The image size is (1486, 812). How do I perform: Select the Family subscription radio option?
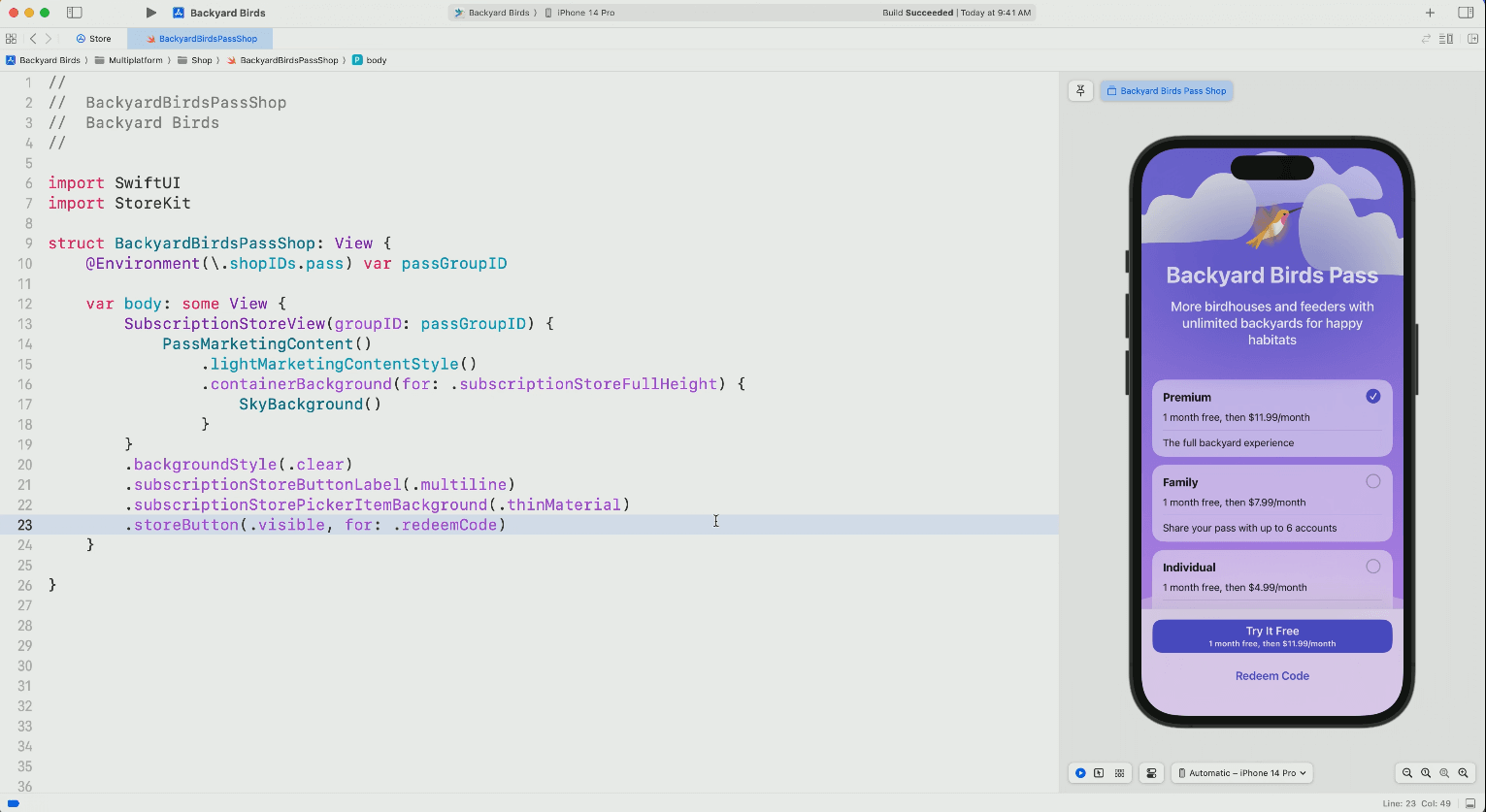(x=1372, y=481)
